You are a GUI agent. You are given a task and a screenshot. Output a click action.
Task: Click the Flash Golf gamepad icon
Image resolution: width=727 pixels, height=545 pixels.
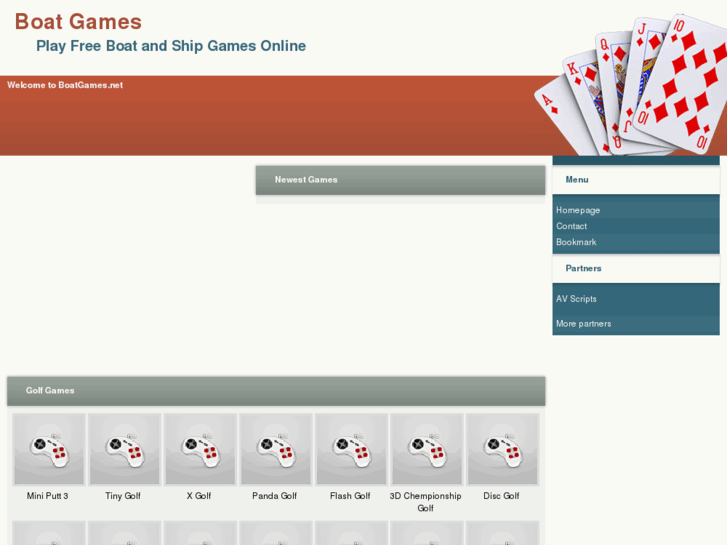(x=351, y=449)
